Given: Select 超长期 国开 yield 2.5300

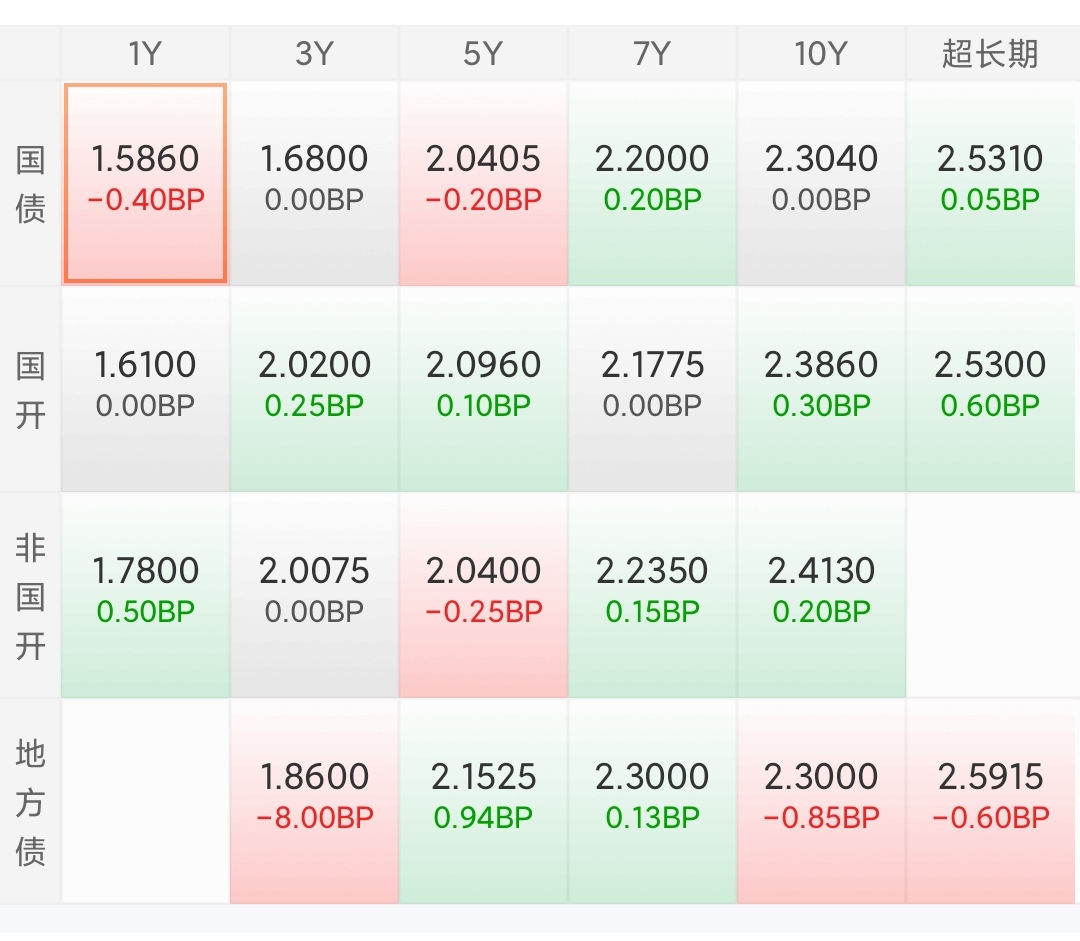Looking at the screenshot, I should (x=990, y=389).
